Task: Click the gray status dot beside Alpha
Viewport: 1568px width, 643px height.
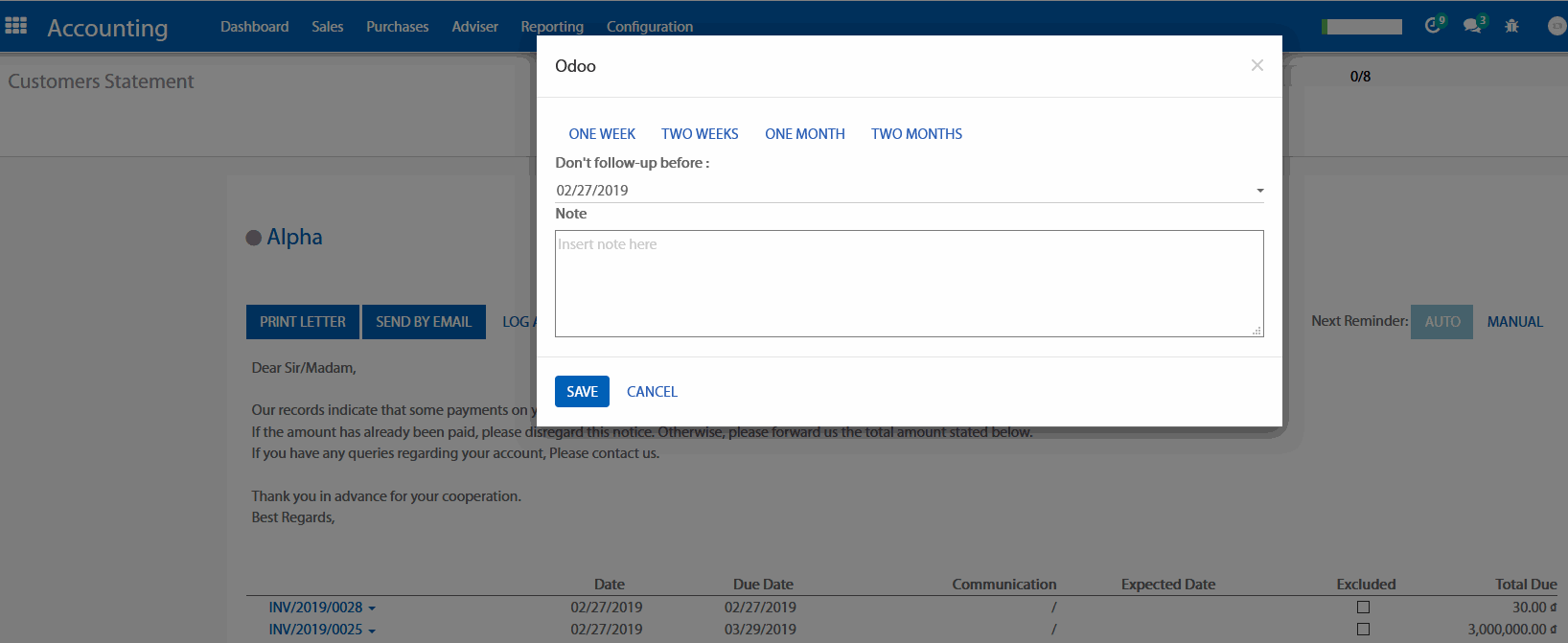Action: pos(254,238)
